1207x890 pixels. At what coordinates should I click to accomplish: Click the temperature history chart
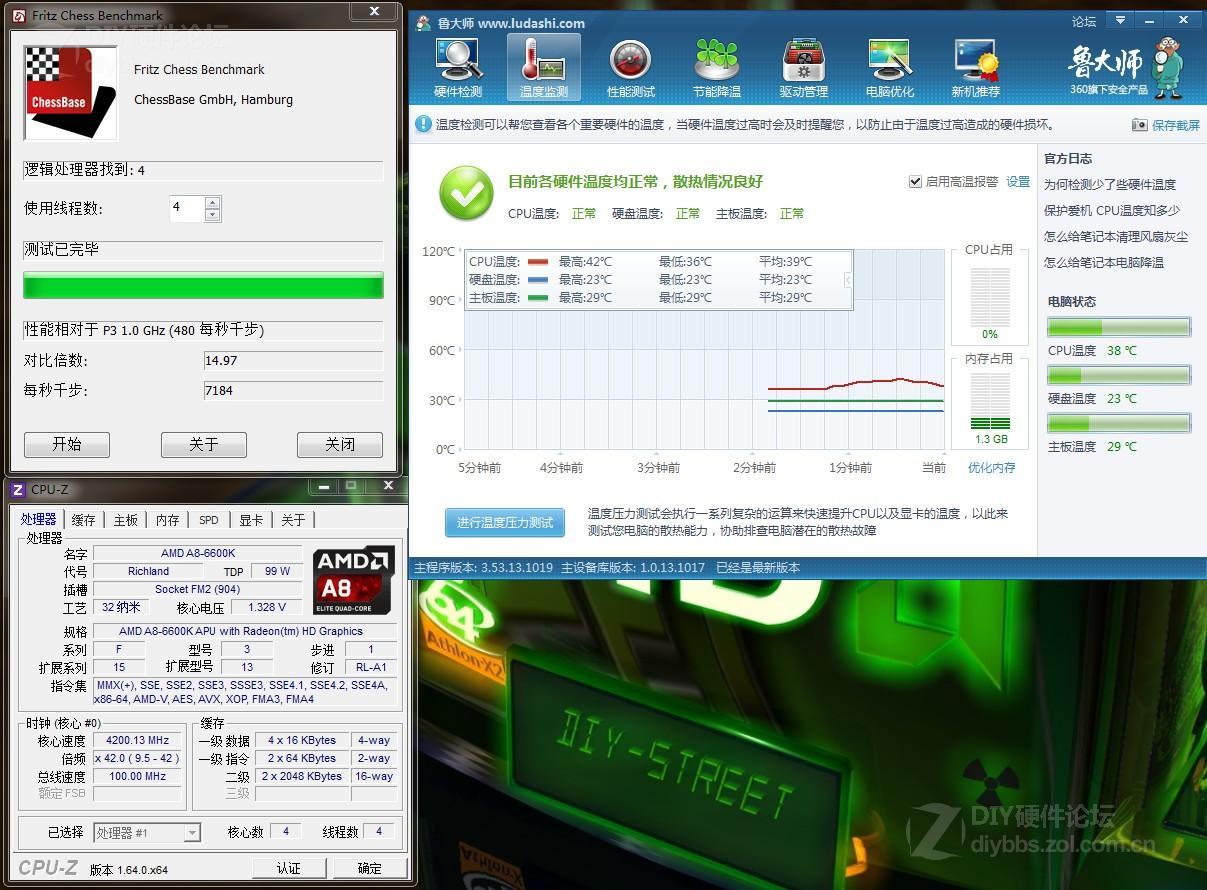pyautogui.click(x=704, y=350)
